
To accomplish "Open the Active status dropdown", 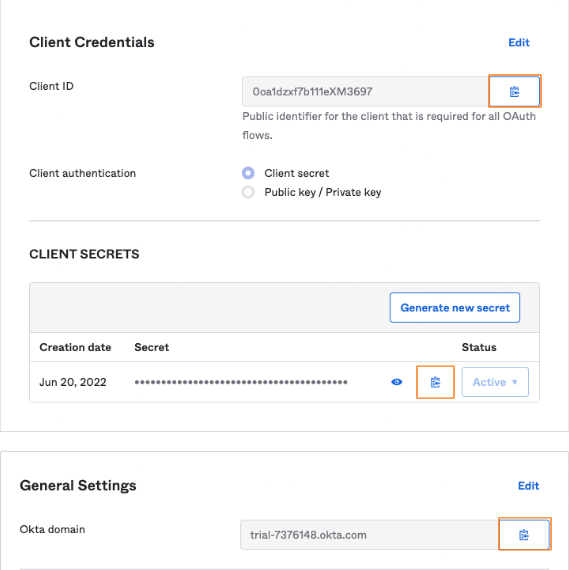I will click(495, 382).
